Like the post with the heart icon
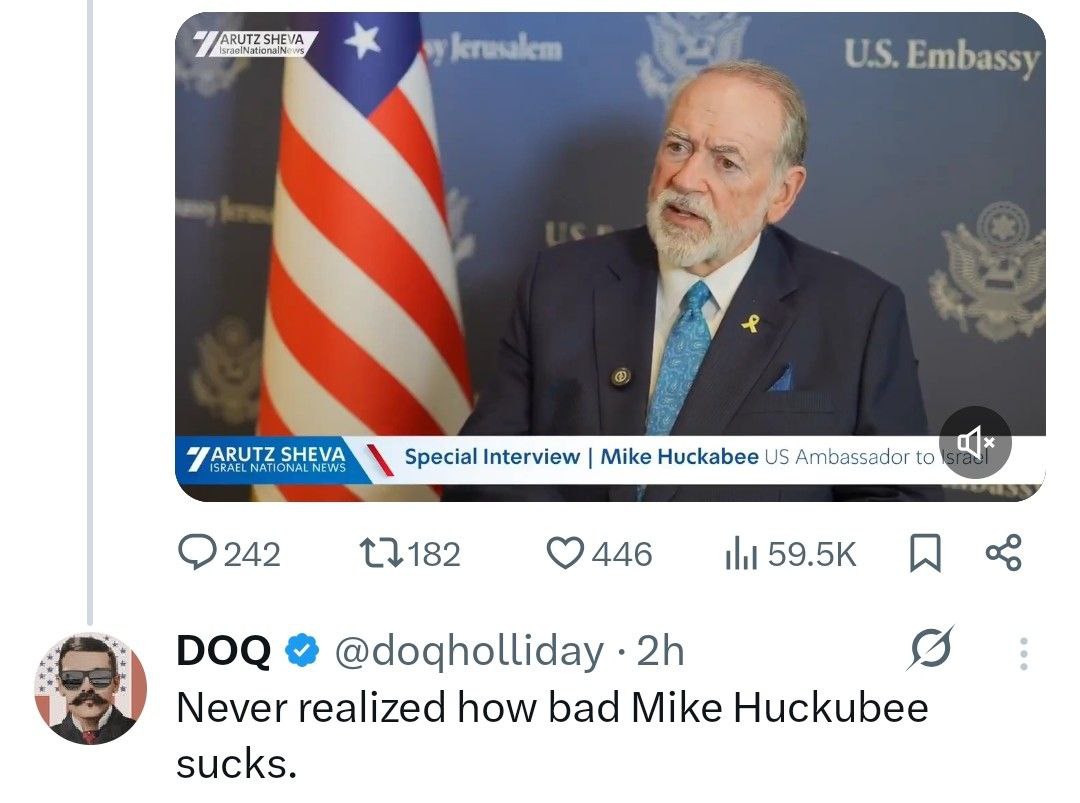Screen dimensions: 1080x803 click(x=567, y=554)
